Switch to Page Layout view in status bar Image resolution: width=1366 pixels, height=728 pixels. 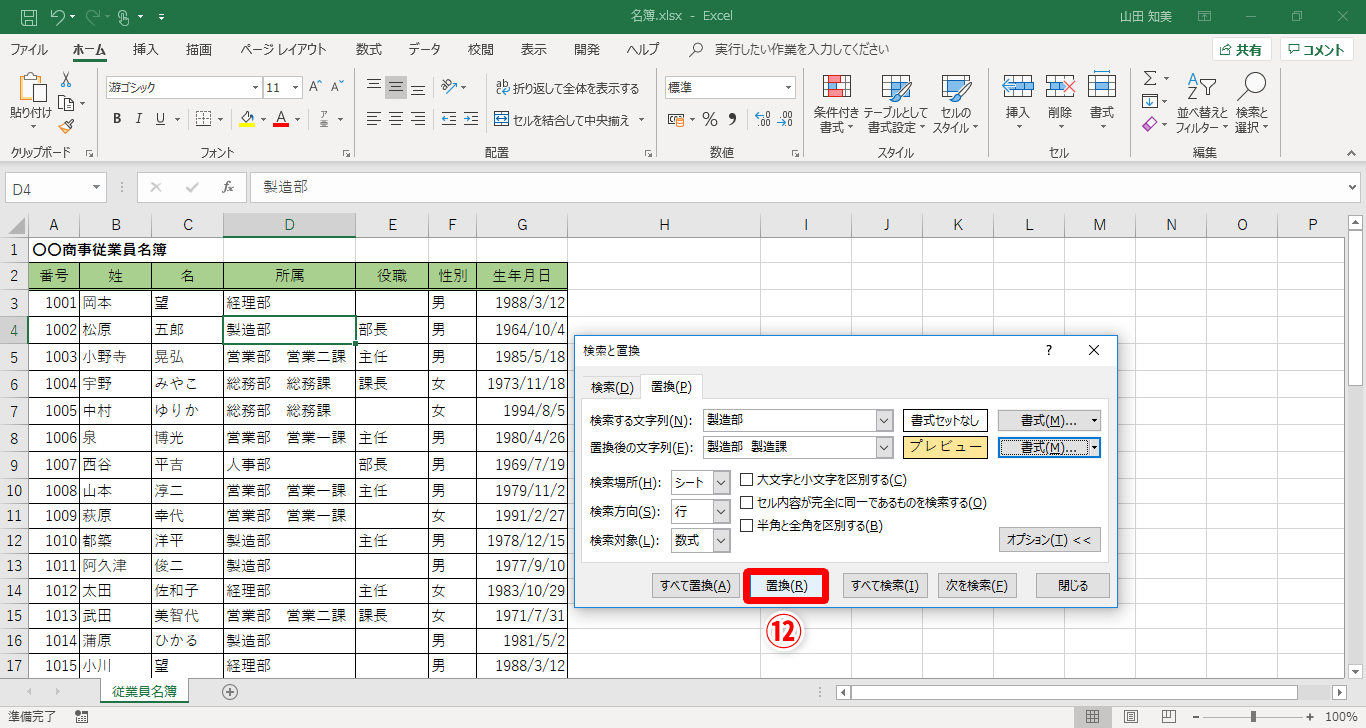(x=1130, y=716)
